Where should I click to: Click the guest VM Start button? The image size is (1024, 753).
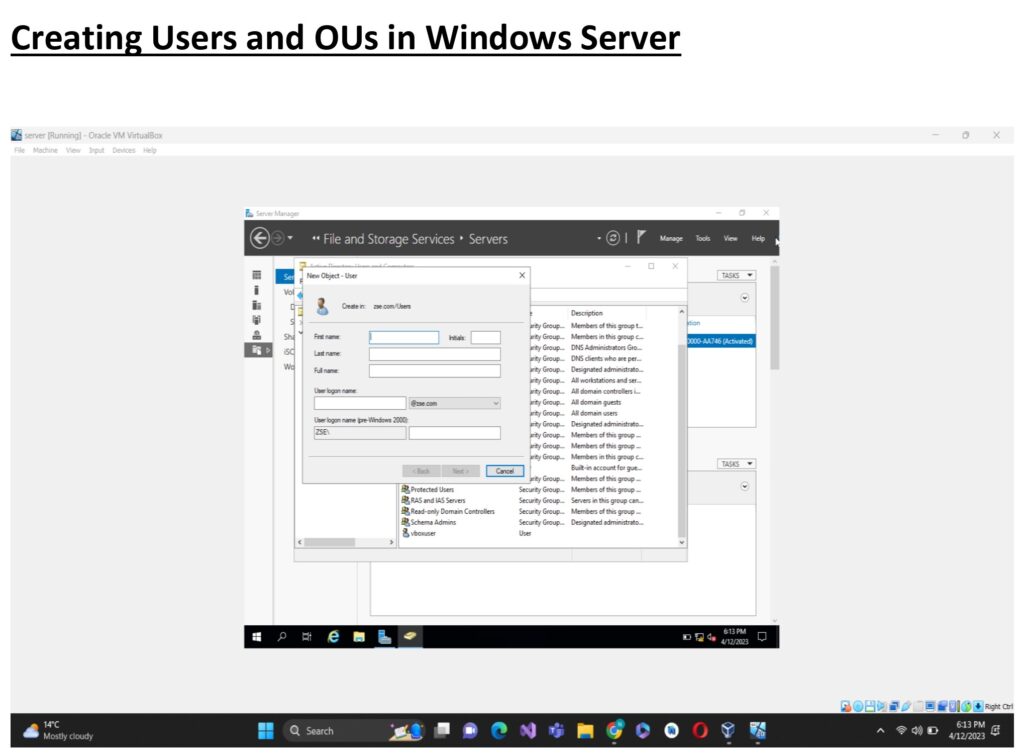(x=257, y=637)
